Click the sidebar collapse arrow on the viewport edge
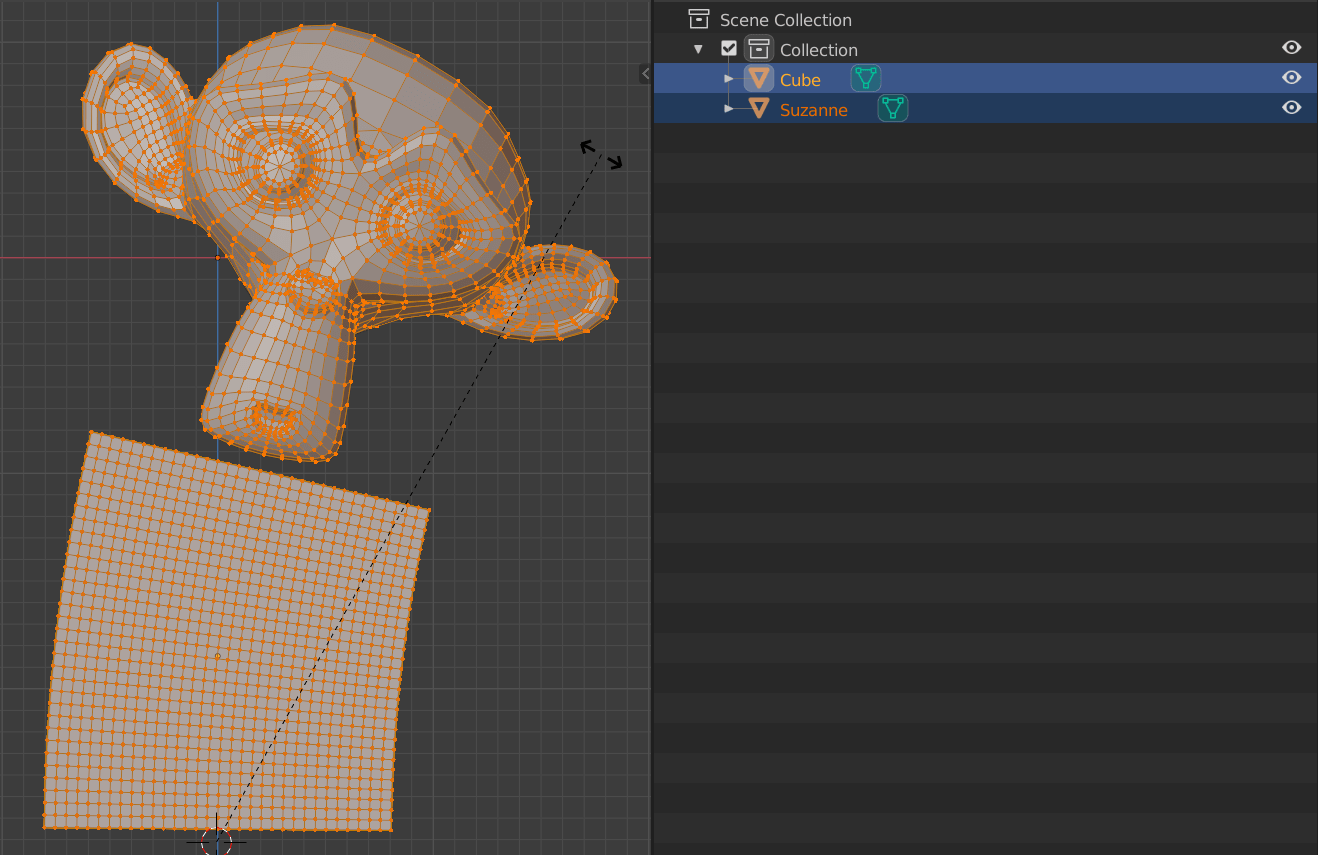Image resolution: width=1318 pixels, height=855 pixels. [645, 72]
